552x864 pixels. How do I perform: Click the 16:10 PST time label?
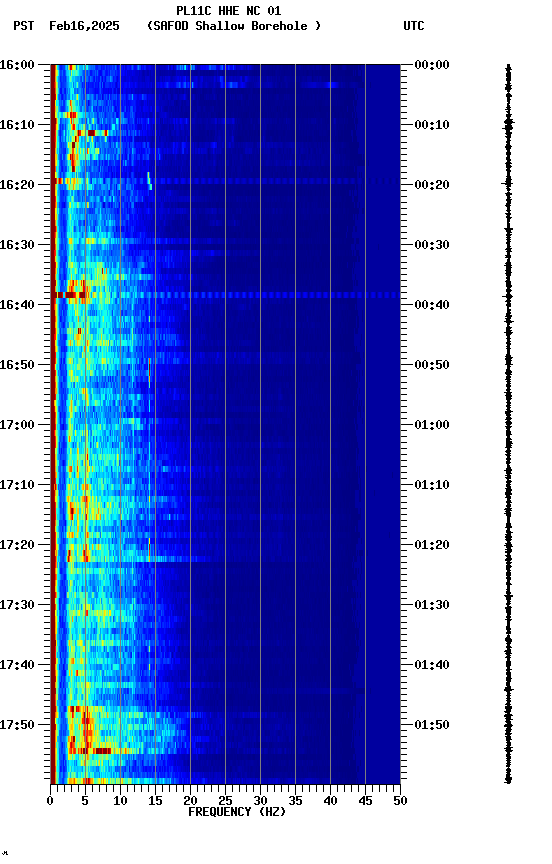tap(17, 125)
